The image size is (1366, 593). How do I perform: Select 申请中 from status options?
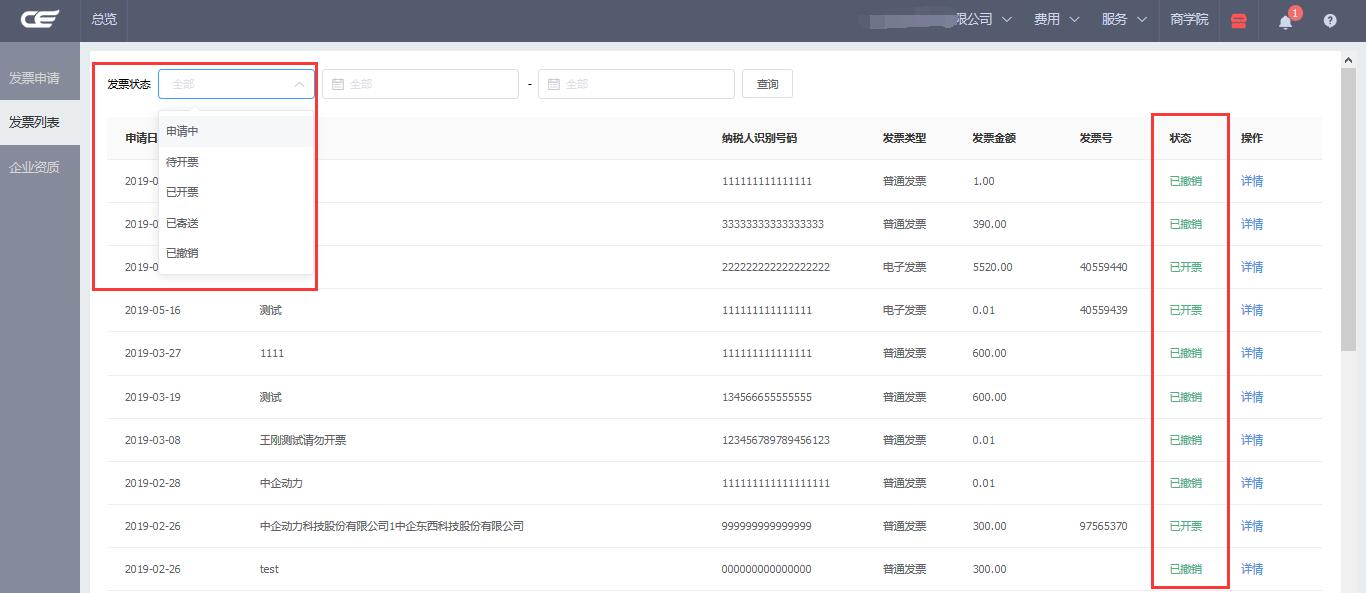[183, 131]
